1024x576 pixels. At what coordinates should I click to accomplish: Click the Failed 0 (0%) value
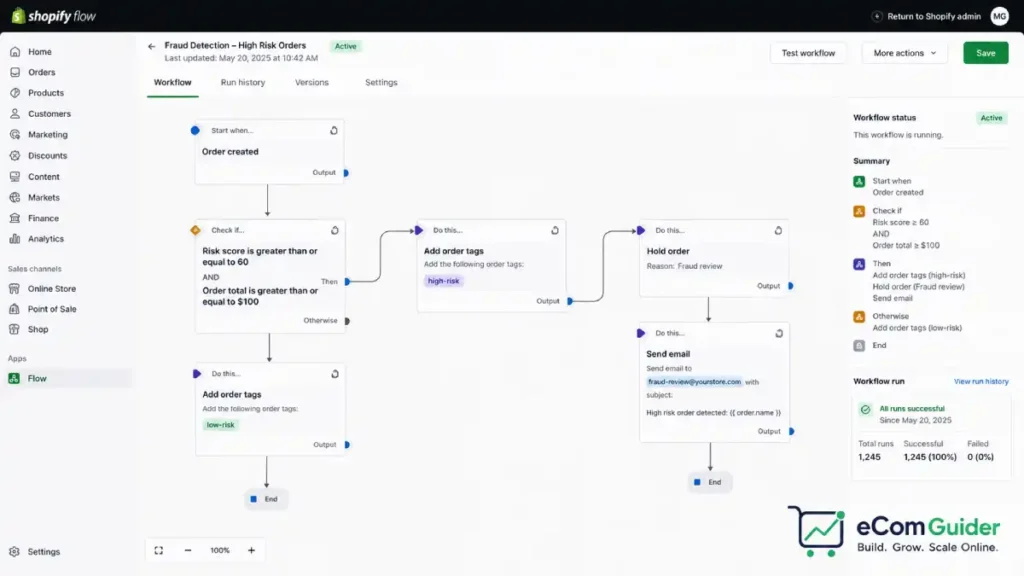click(x=980, y=457)
